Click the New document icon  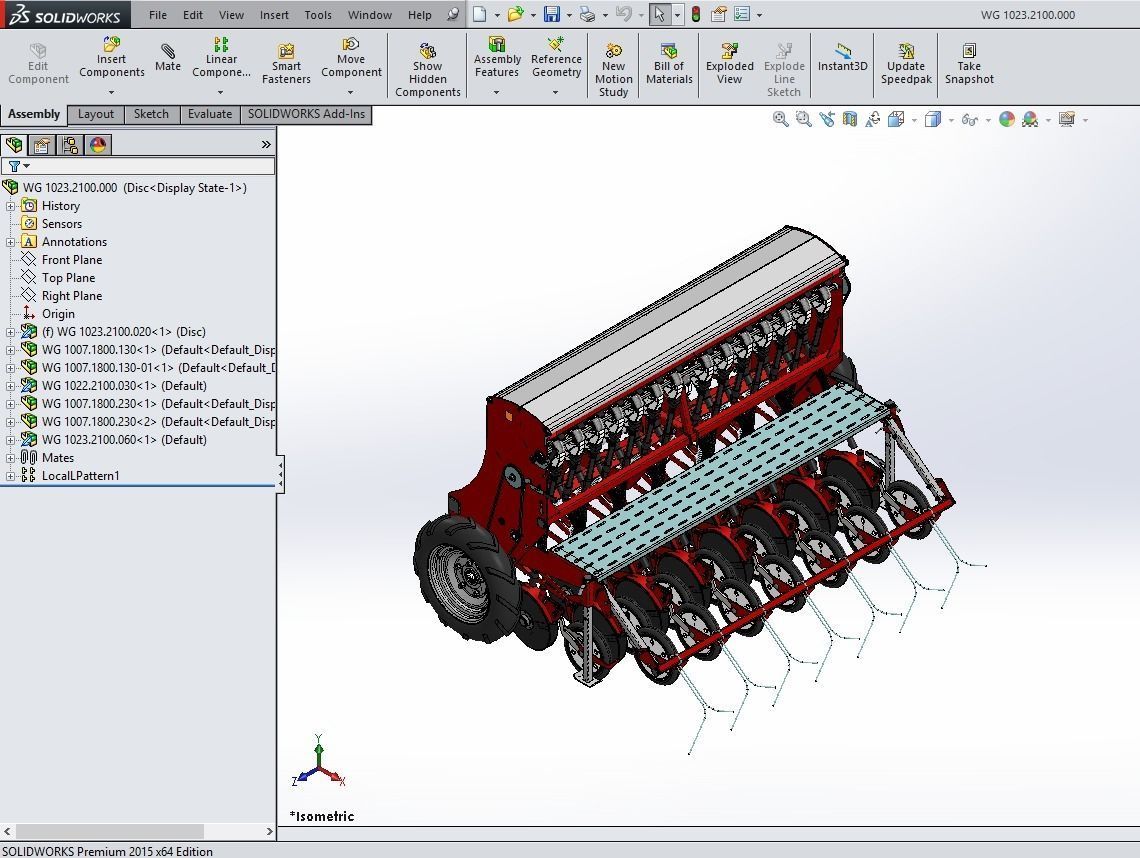(x=480, y=15)
